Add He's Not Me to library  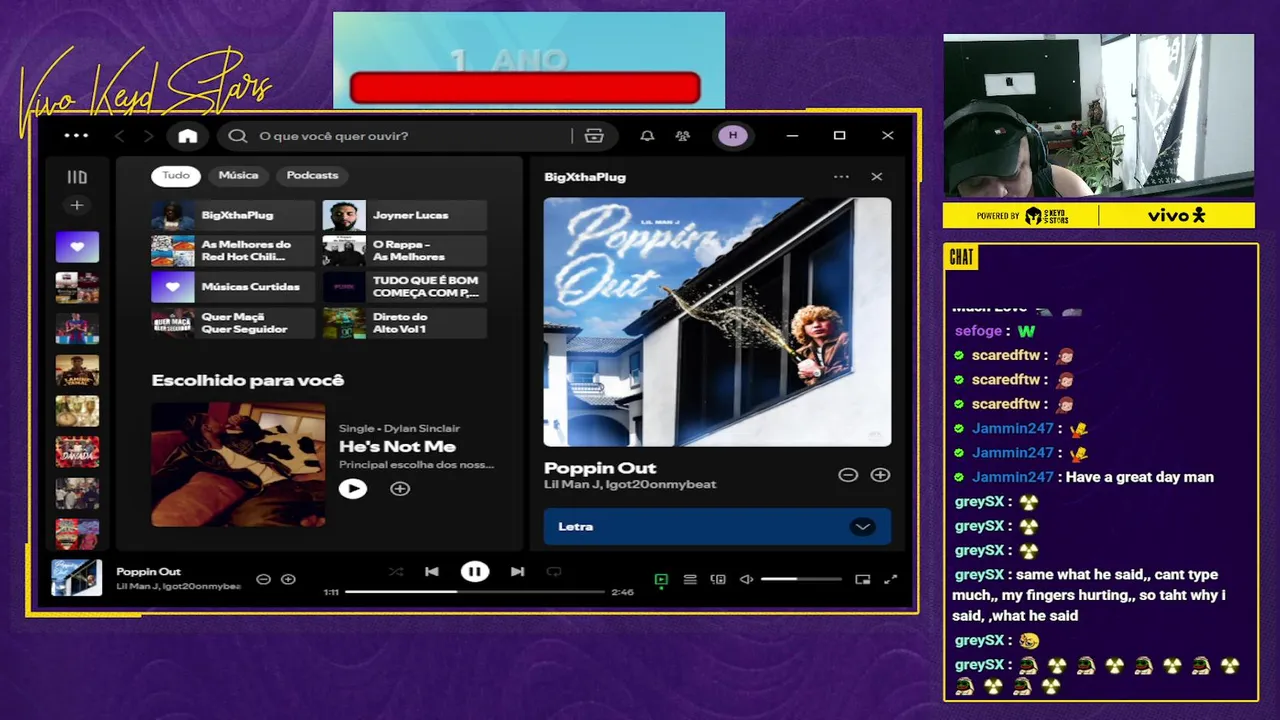click(400, 489)
